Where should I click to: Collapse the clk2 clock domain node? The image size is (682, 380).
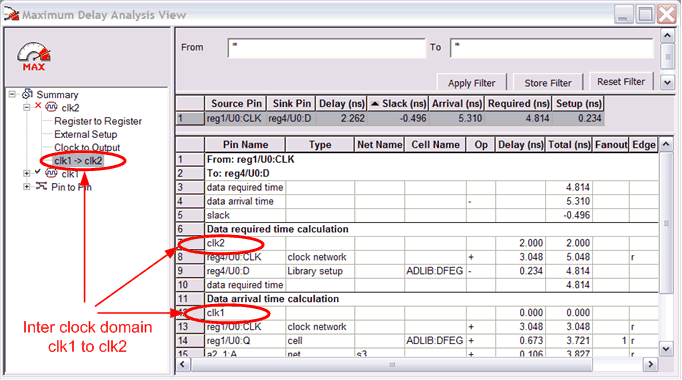pos(27,107)
